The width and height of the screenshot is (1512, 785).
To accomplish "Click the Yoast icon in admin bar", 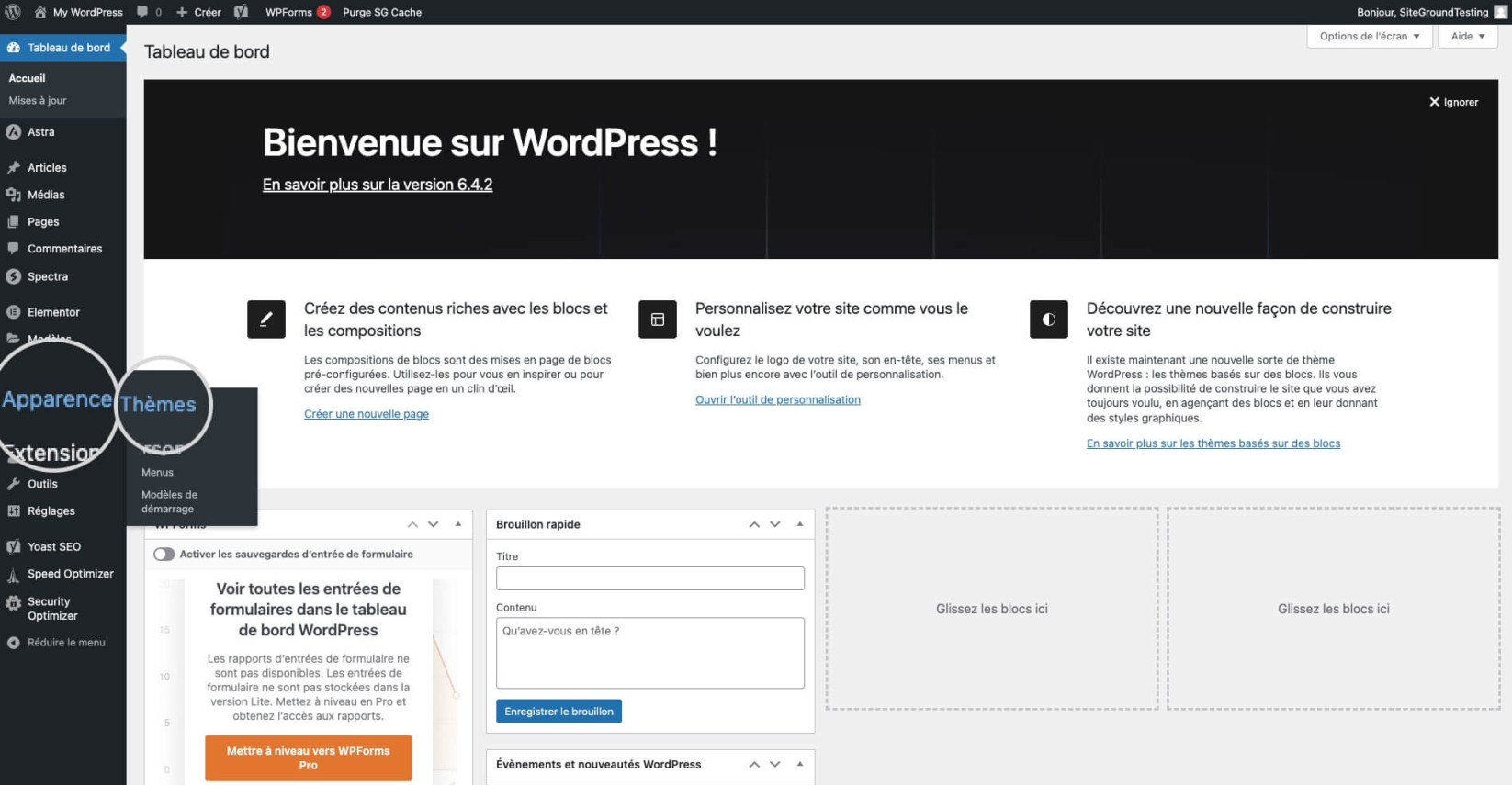I will click(241, 12).
